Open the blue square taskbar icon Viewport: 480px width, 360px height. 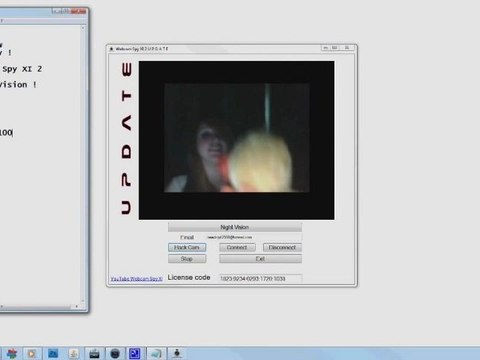[135, 353]
